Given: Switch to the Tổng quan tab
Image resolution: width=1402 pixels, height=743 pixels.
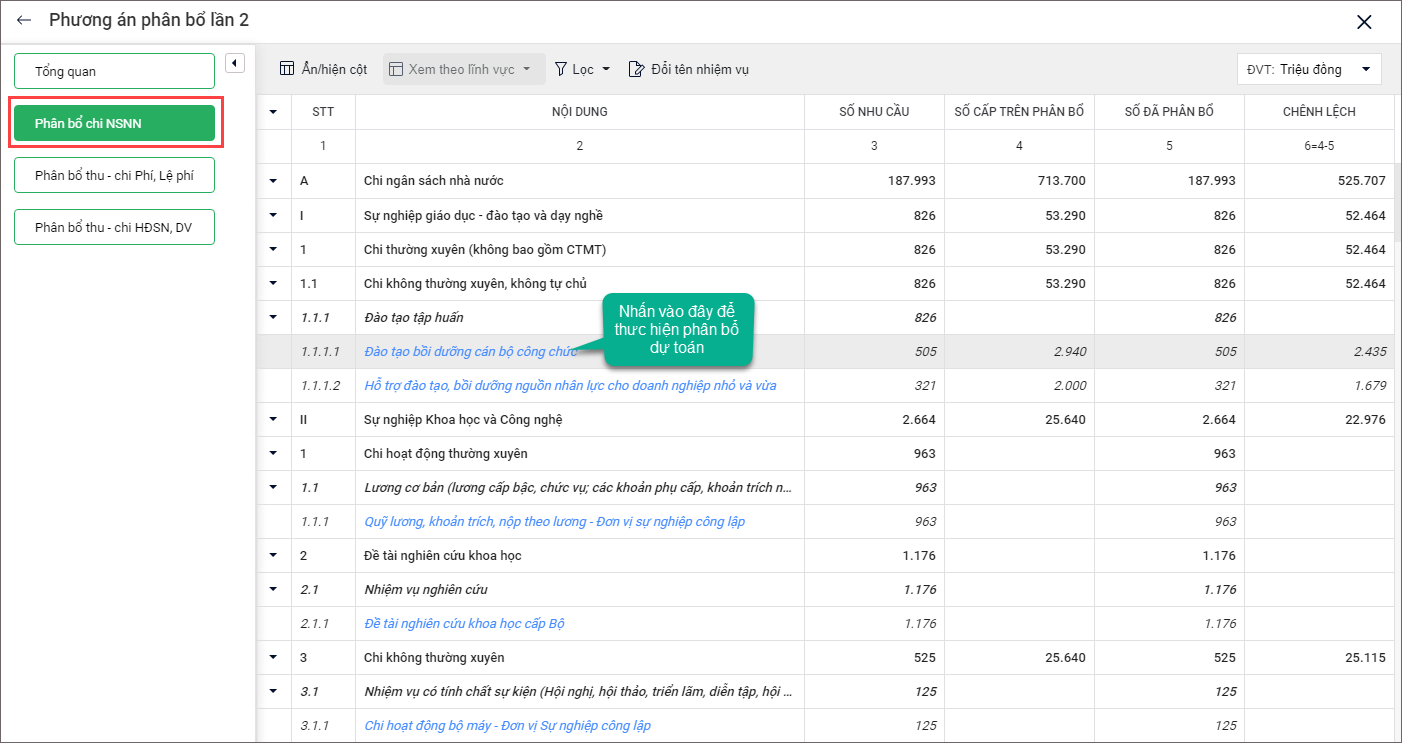Looking at the screenshot, I should (114, 71).
